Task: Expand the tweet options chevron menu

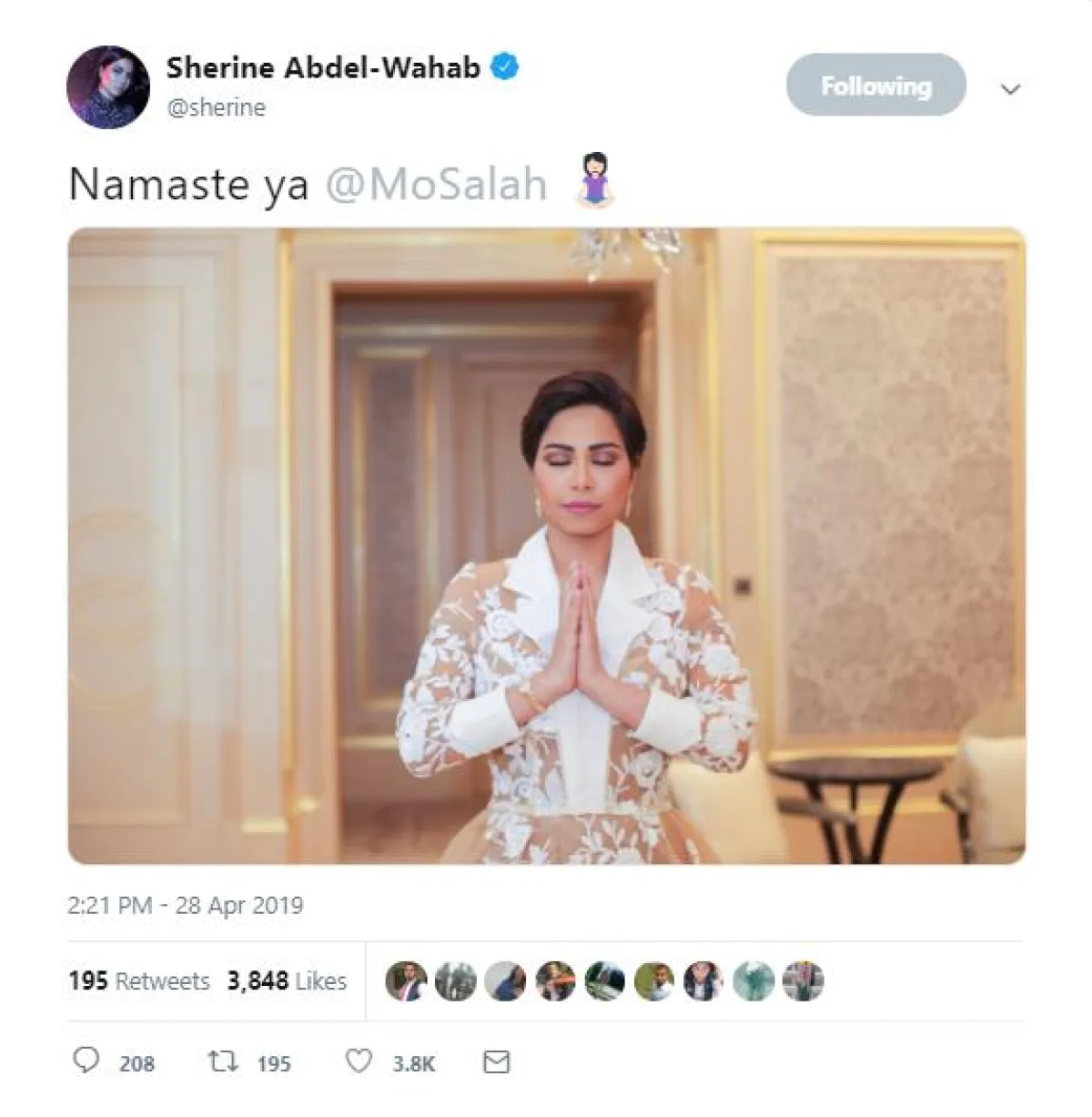Action: [x=1010, y=89]
